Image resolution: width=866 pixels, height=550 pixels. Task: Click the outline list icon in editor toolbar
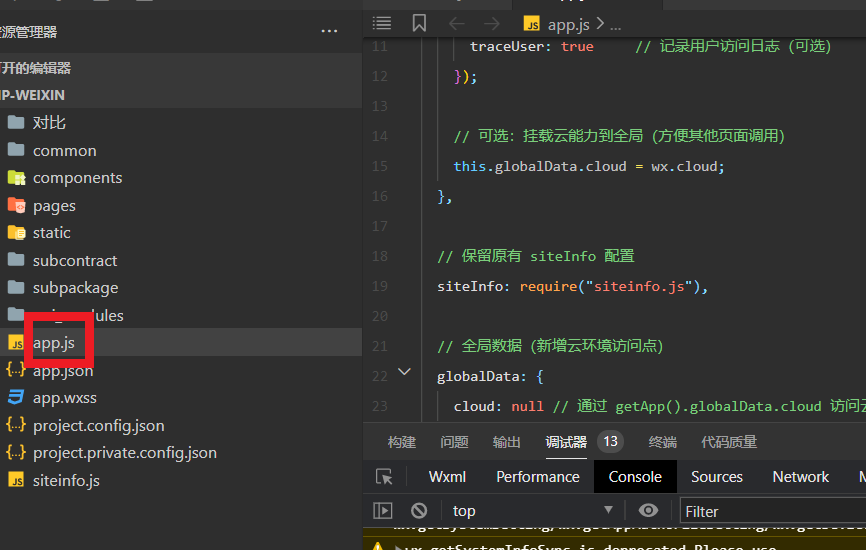point(382,23)
